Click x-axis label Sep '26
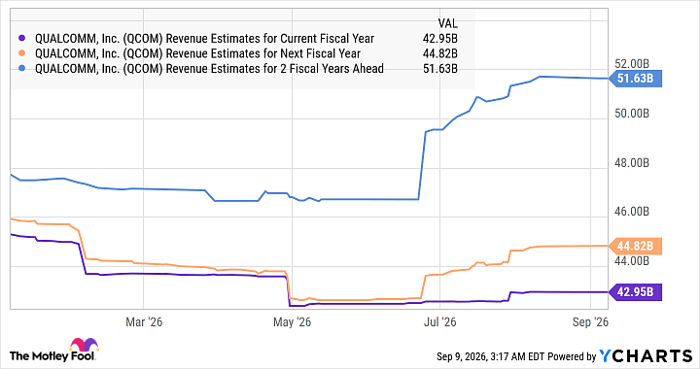The width and height of the screenshot is (700, 369). coord(590,322)
